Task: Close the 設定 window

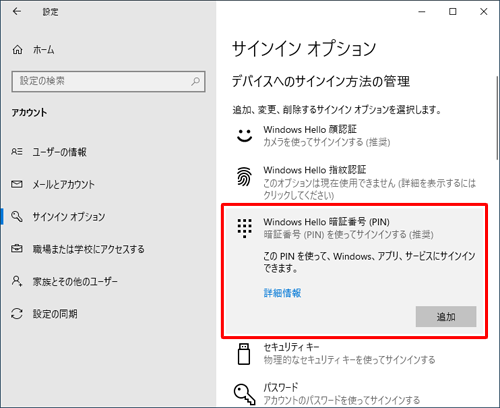Action: (484, 12)
